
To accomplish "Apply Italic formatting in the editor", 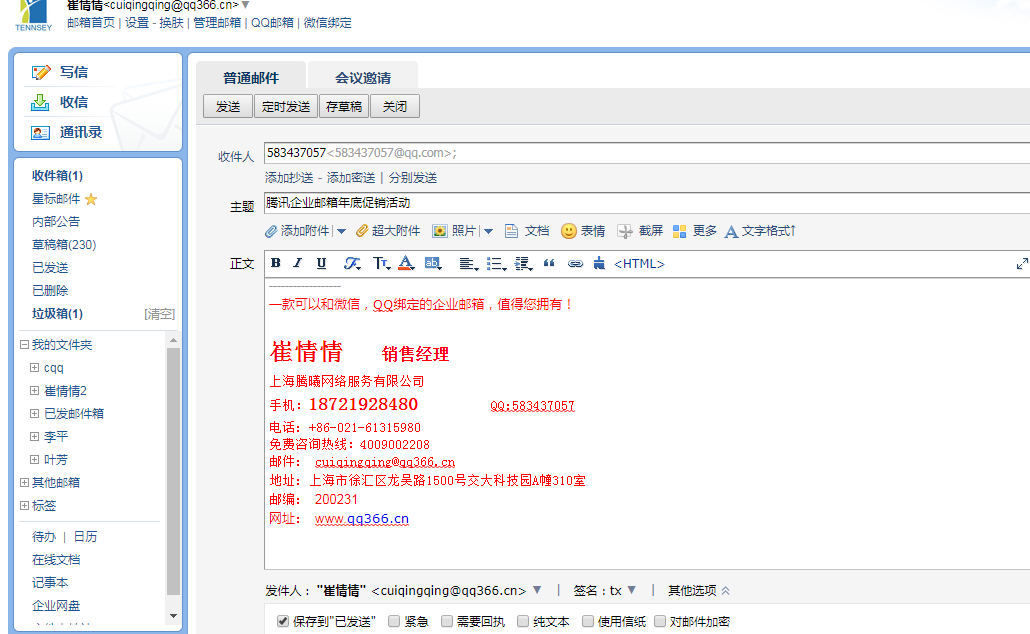I will [x=297, y=263].
